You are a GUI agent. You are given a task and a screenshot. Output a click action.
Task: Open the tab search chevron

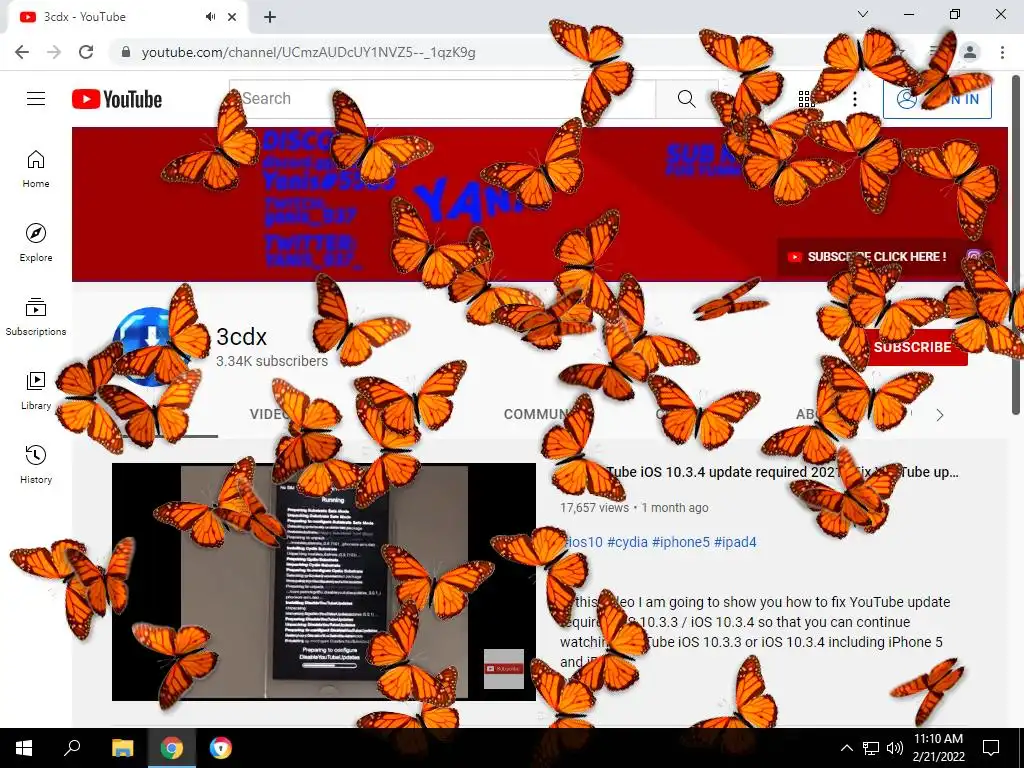click(863, 14)
